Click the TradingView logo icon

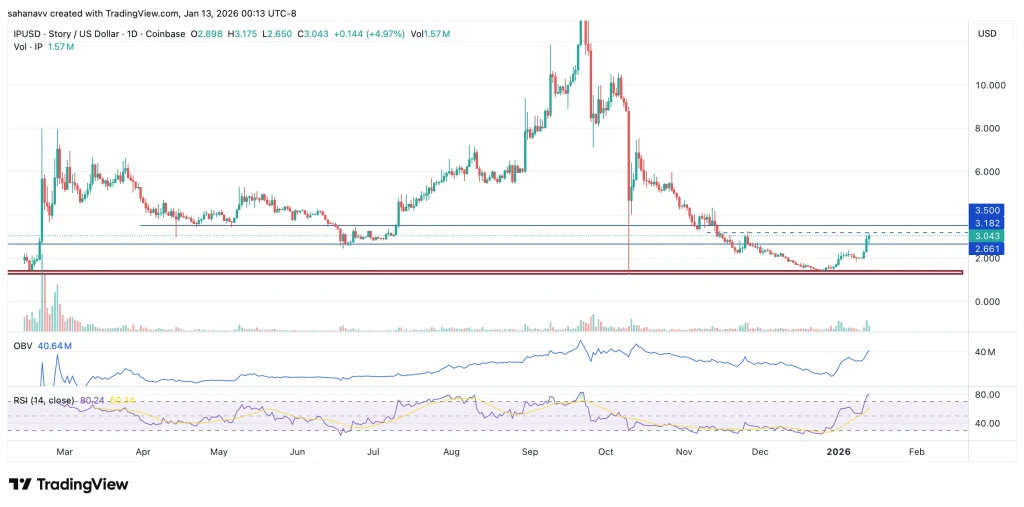[21, 484]
